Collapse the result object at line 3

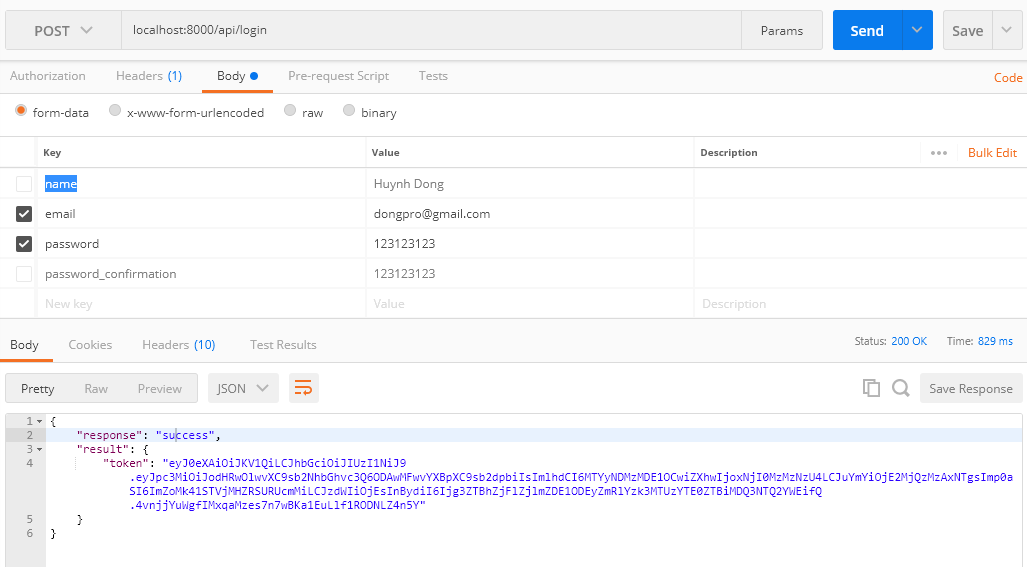pyautogui.click(x=39, y=450)
